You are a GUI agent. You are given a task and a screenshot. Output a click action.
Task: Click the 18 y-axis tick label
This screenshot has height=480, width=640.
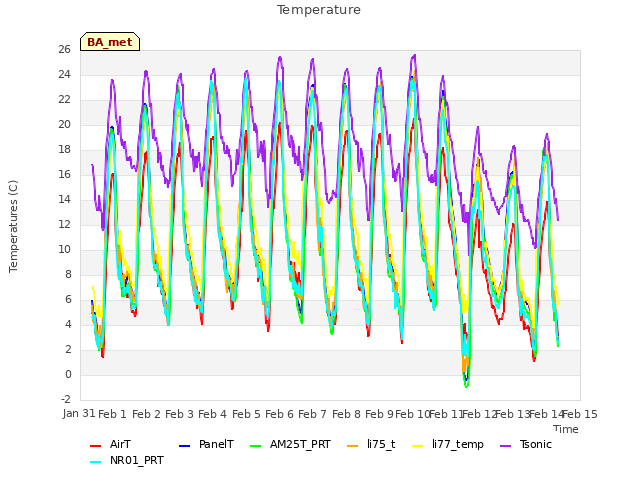click(64, 149)
